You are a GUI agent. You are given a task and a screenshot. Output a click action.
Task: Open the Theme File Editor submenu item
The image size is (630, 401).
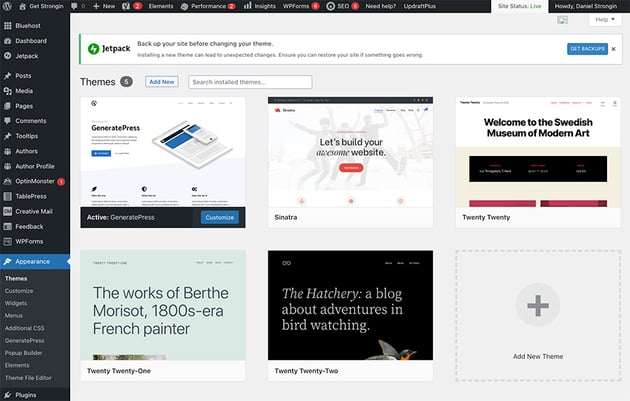[x=28, y=378]
